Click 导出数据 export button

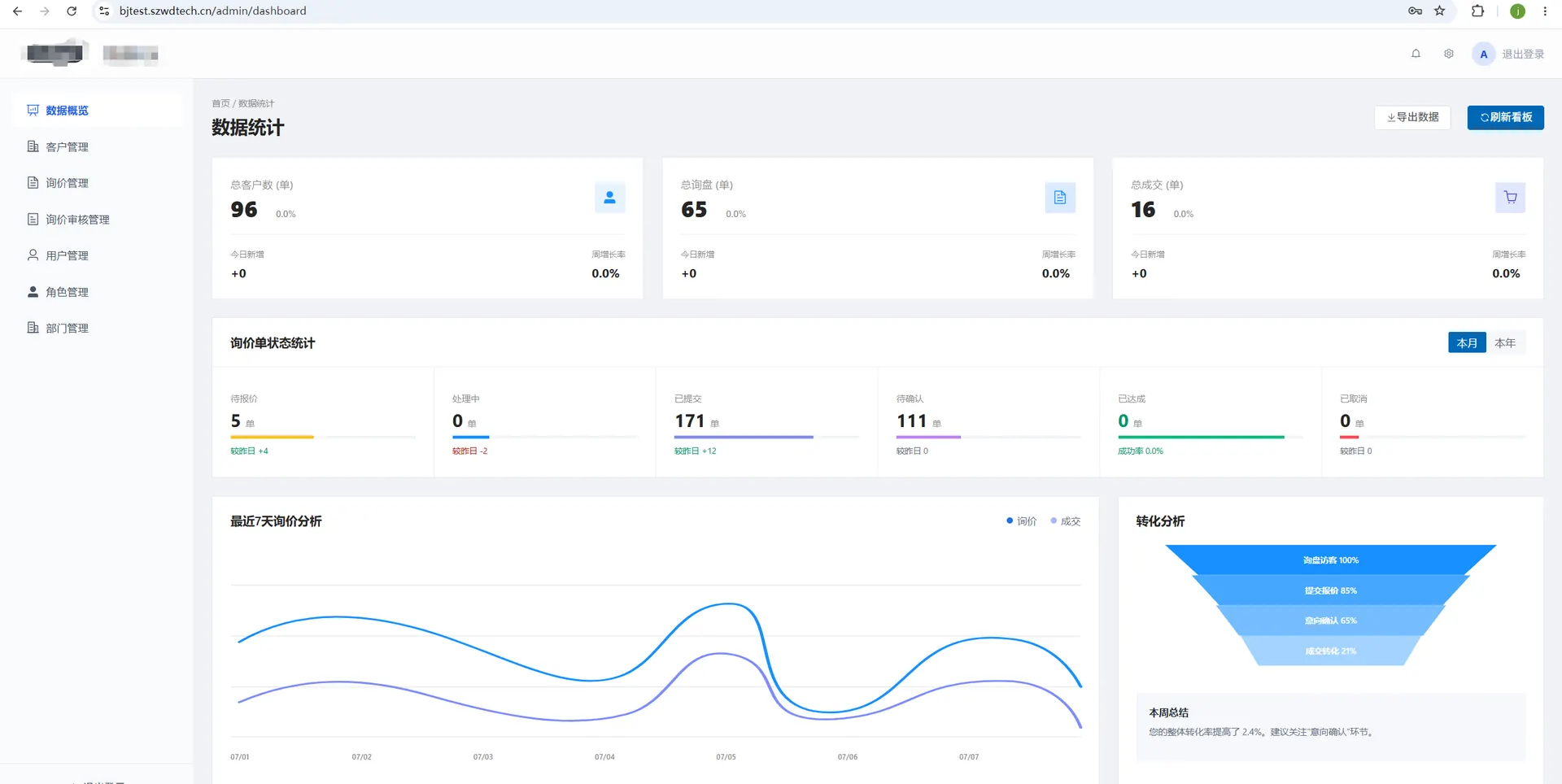[1413, 117]
